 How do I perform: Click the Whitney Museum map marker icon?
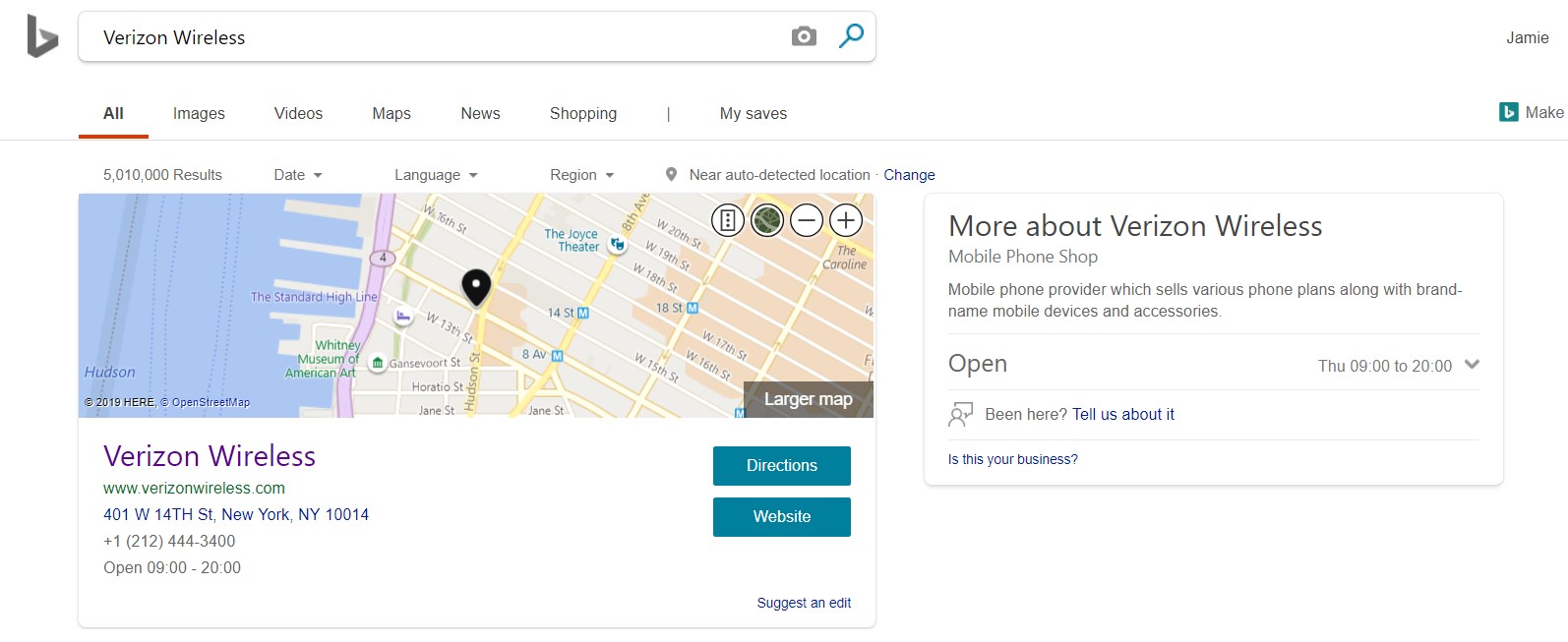click(x=377, y=363)
